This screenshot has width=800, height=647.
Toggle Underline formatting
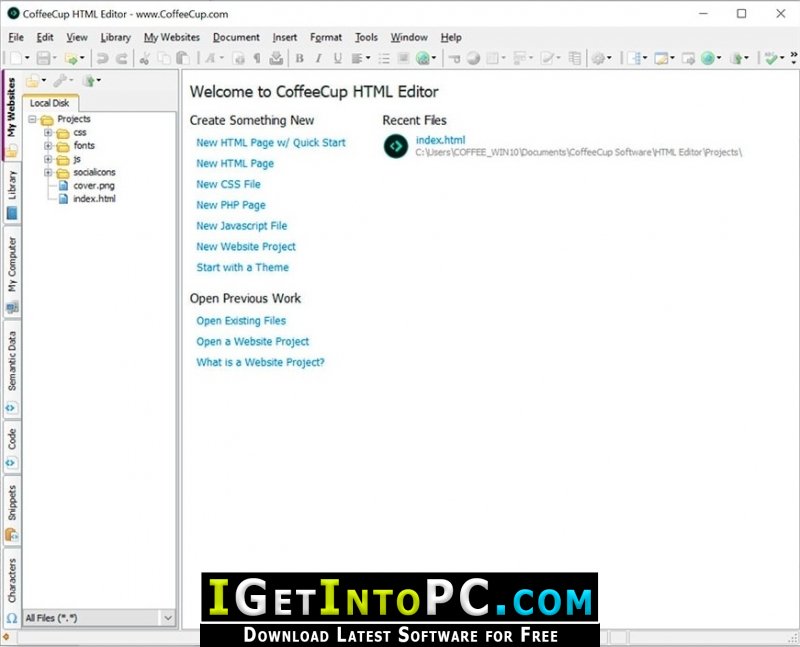(337, 58)
